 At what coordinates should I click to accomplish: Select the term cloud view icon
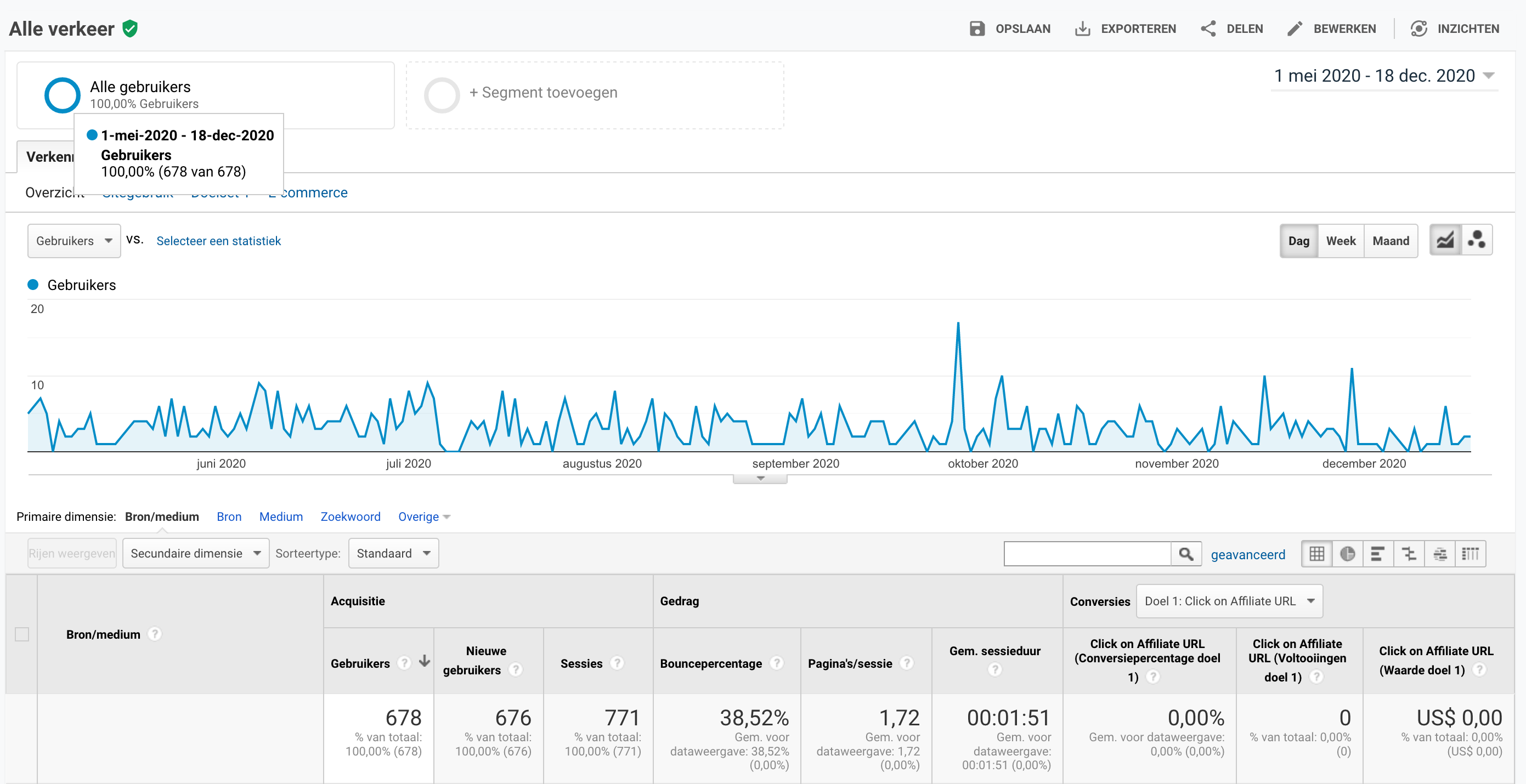[1439, 554]
